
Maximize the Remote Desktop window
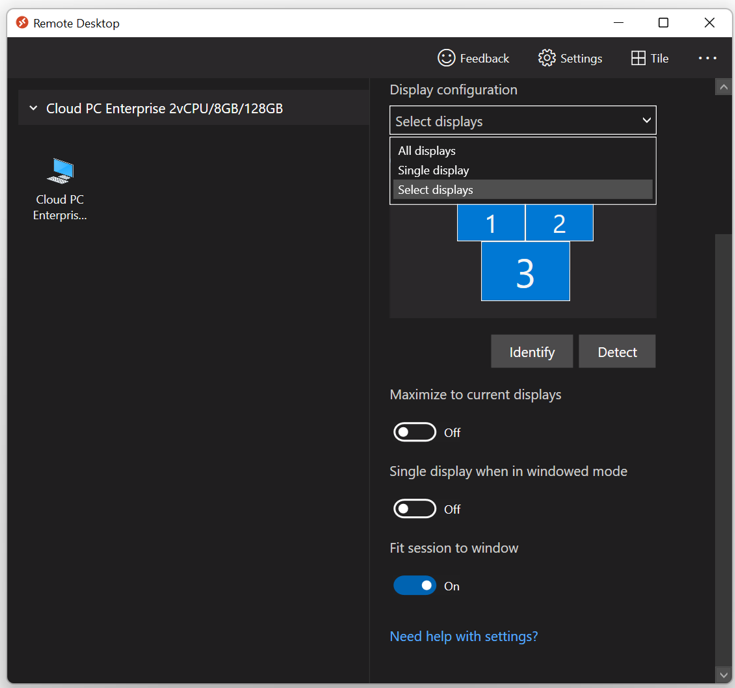pos(663,22)
